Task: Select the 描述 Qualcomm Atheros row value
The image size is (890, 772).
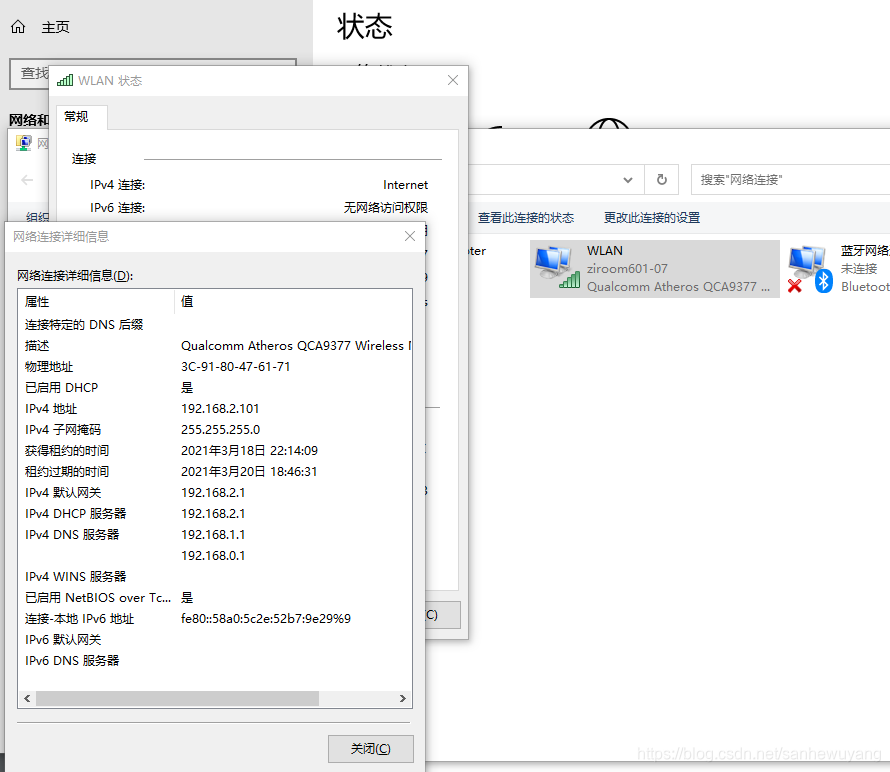Action: click(296, 346)
